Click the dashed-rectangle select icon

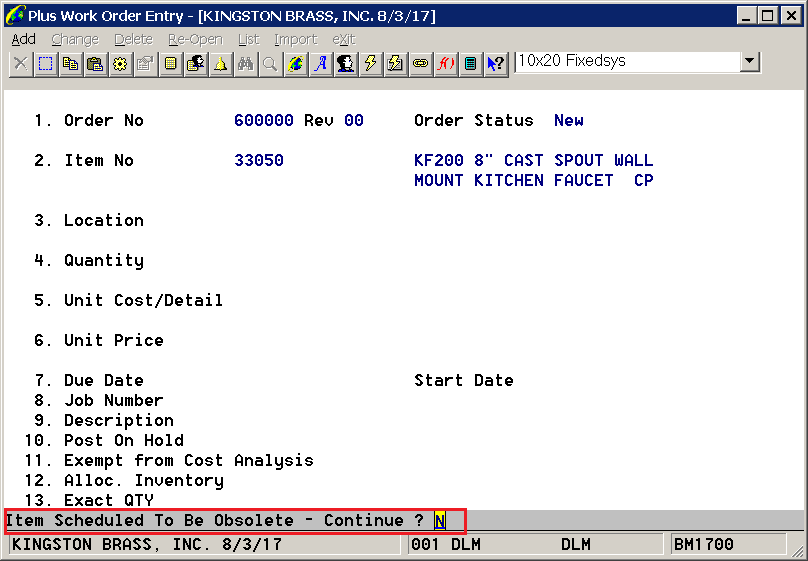[45, 64]
